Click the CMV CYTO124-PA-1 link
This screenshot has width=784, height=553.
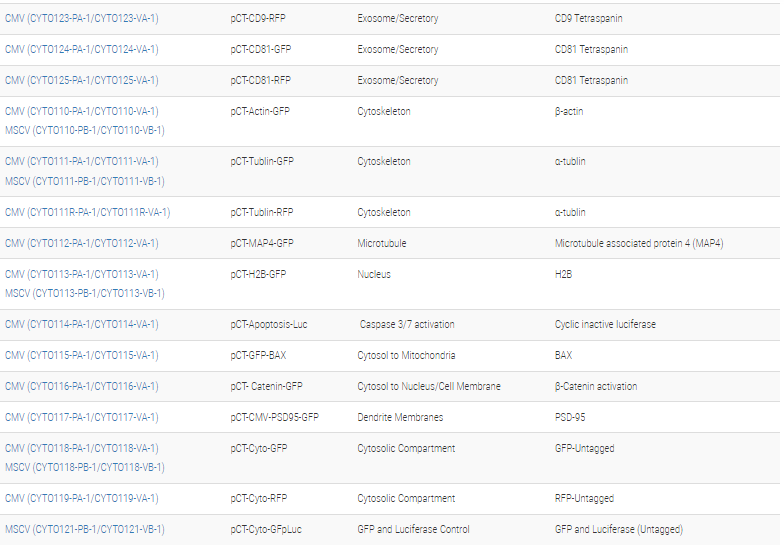82,49
